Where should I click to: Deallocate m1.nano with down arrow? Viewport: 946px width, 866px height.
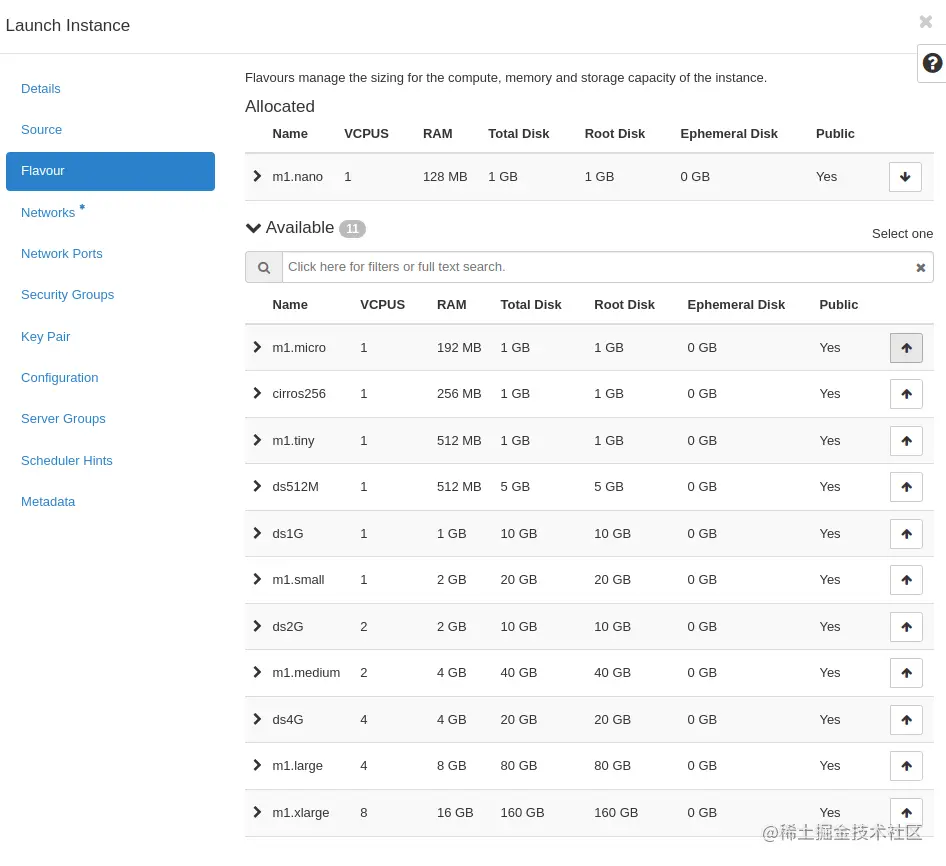click(x=905, y=177)
